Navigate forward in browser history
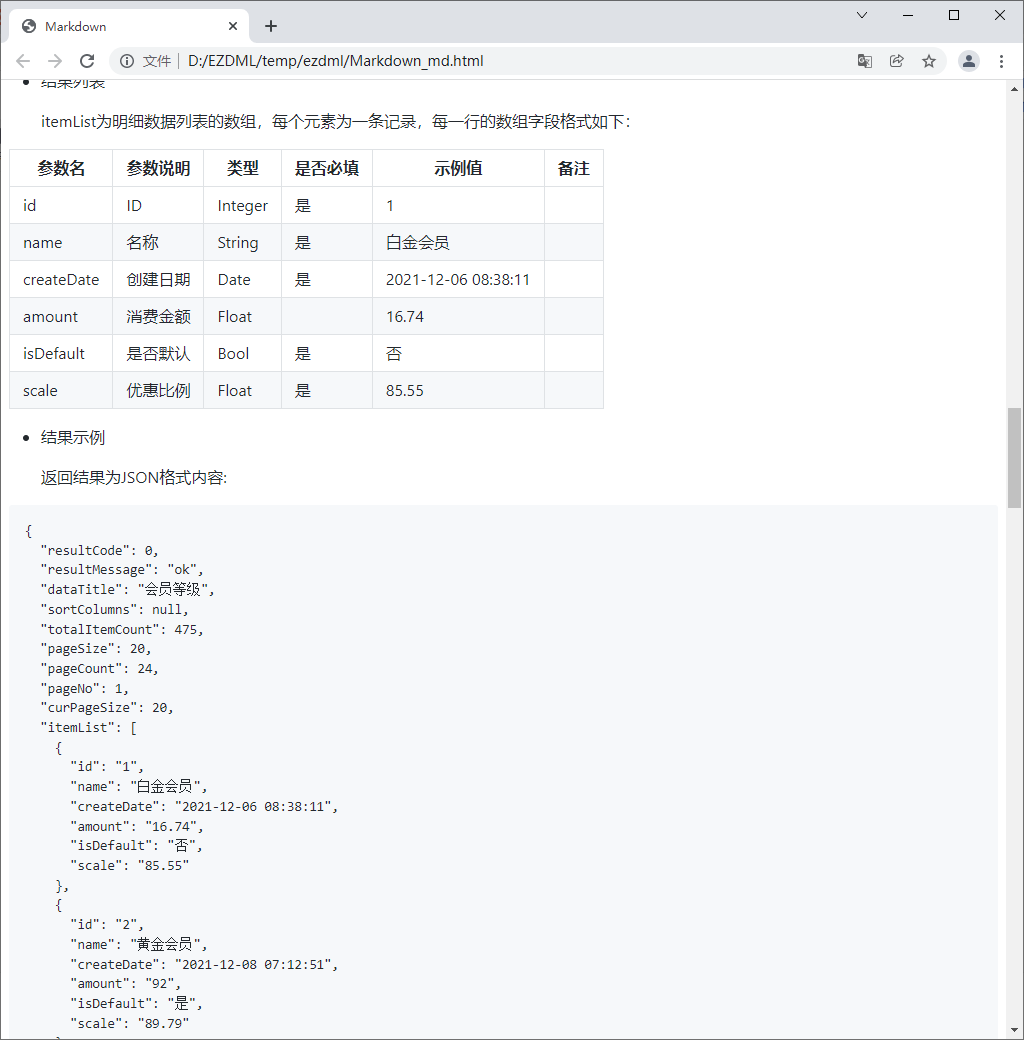1024x1040 pixels. click(x=55, y=60)
